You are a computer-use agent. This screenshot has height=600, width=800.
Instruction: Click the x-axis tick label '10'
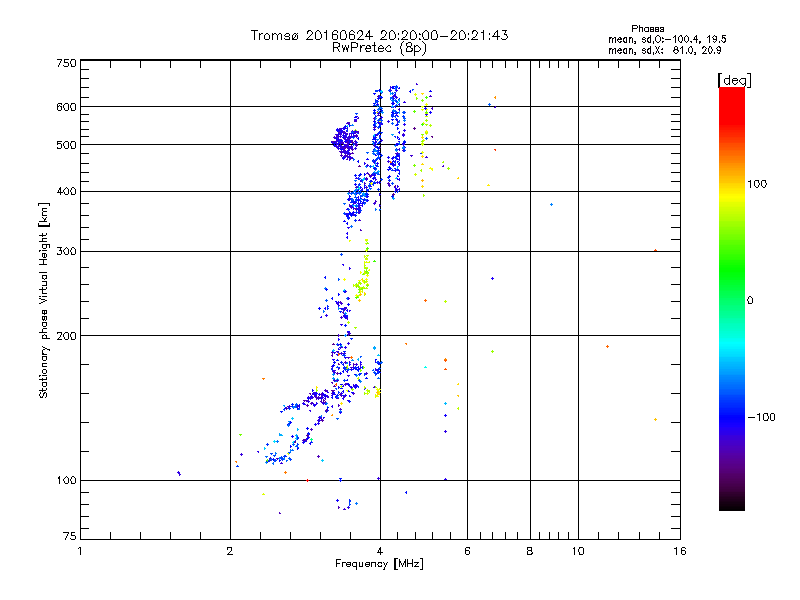(x=578, y=551)
